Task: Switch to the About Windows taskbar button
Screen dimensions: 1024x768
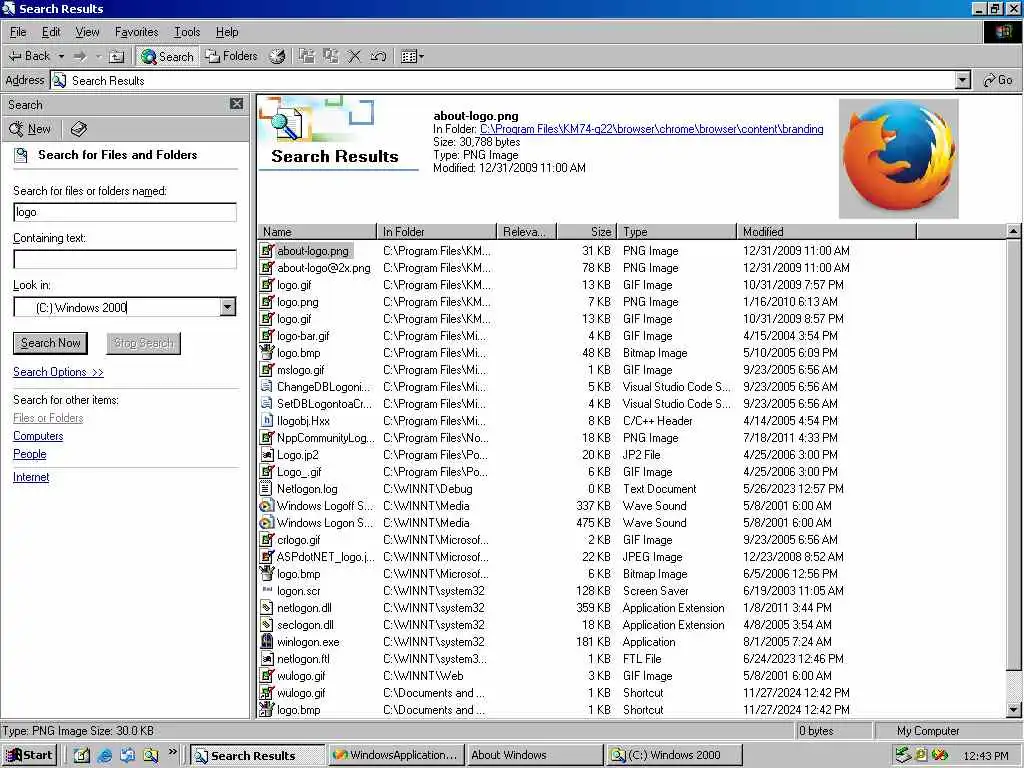Action: click(534, 755)
